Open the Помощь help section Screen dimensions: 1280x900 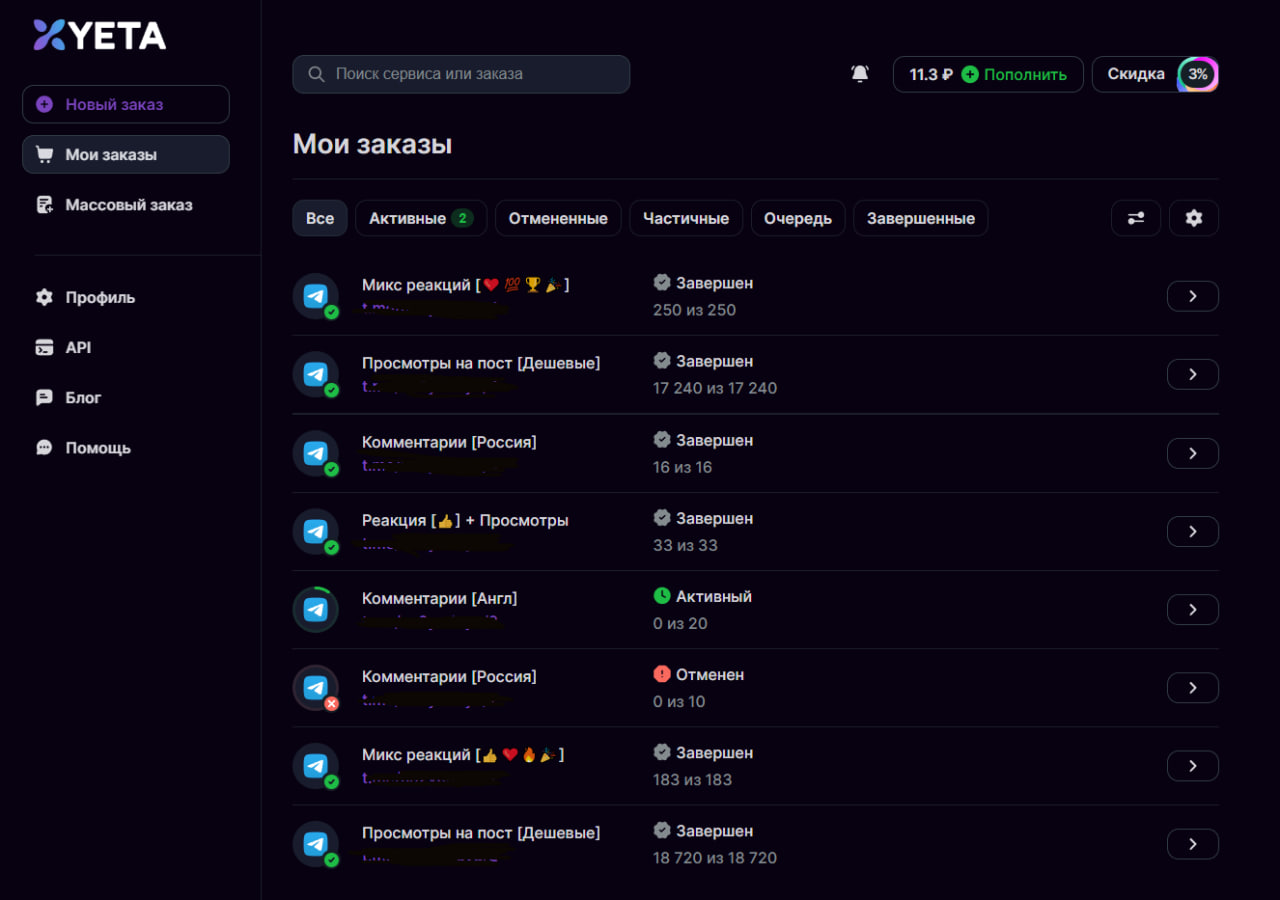pos(97,448)
